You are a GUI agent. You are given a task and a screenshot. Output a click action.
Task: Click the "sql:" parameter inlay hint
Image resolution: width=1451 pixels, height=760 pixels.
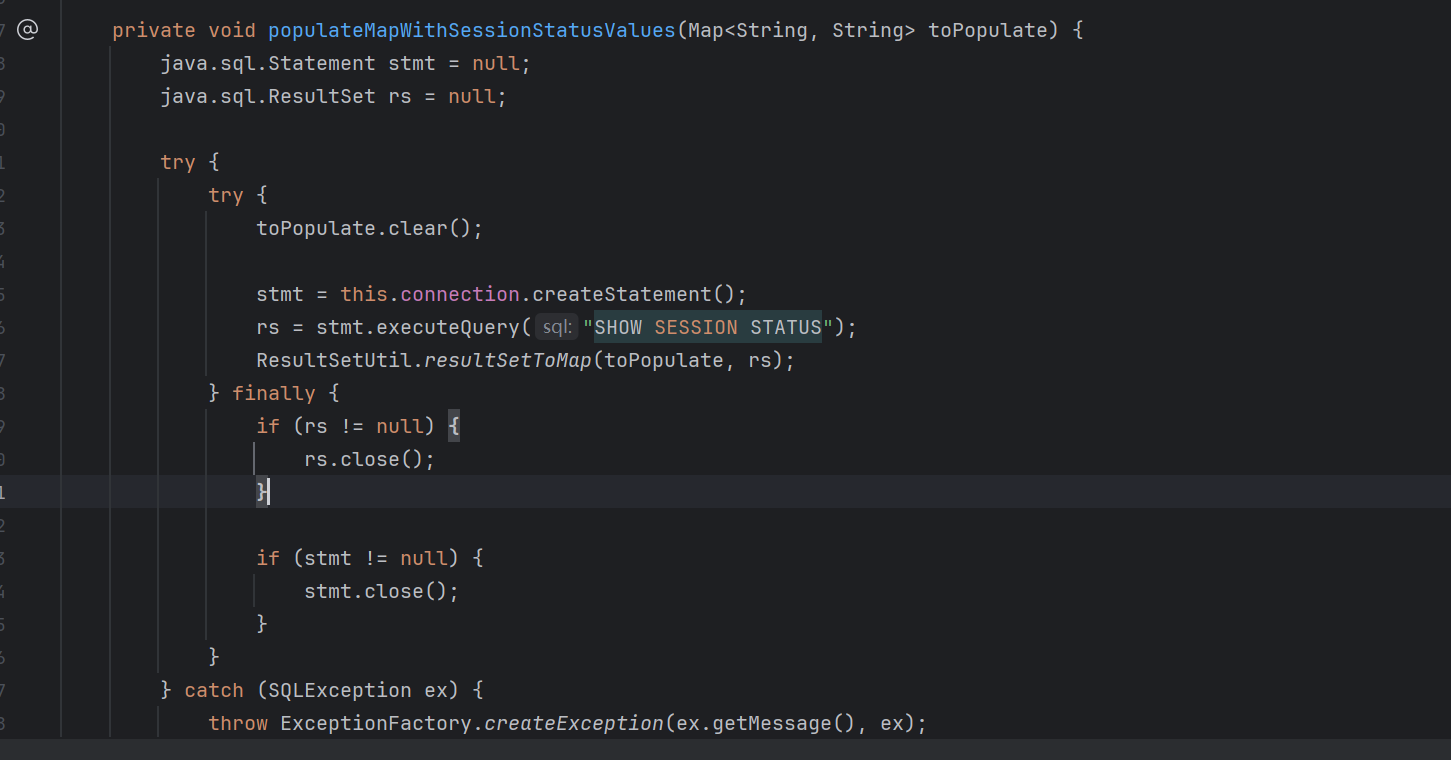[557, 327]
